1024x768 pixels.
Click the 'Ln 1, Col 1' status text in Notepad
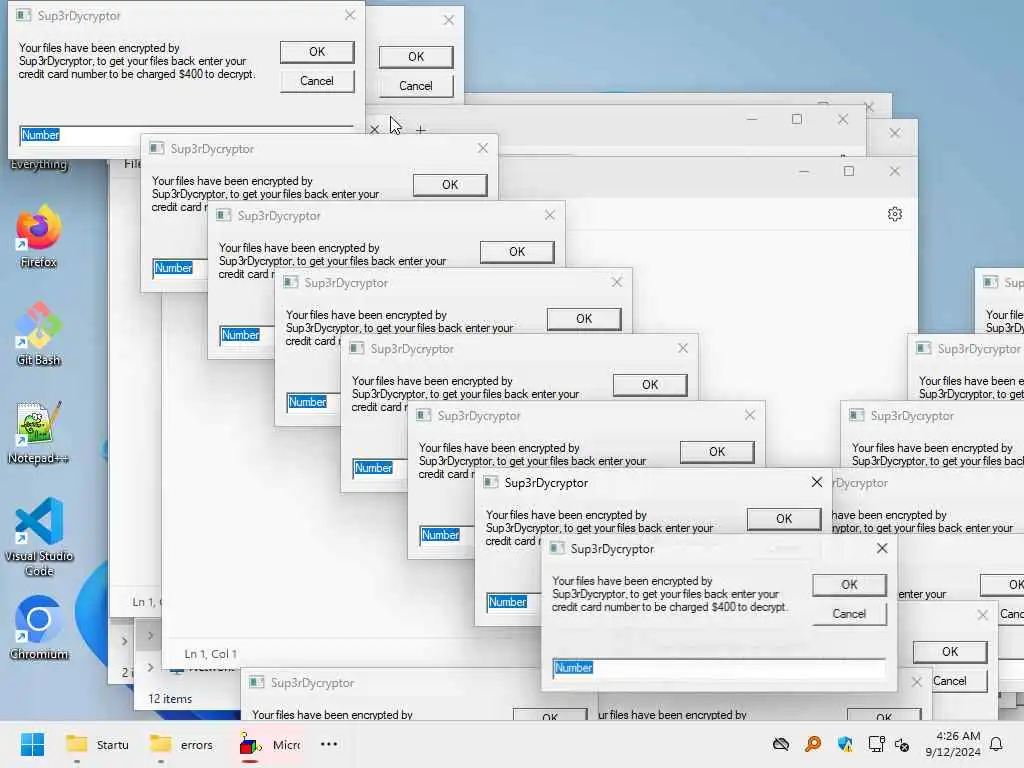tap(210, 654)
